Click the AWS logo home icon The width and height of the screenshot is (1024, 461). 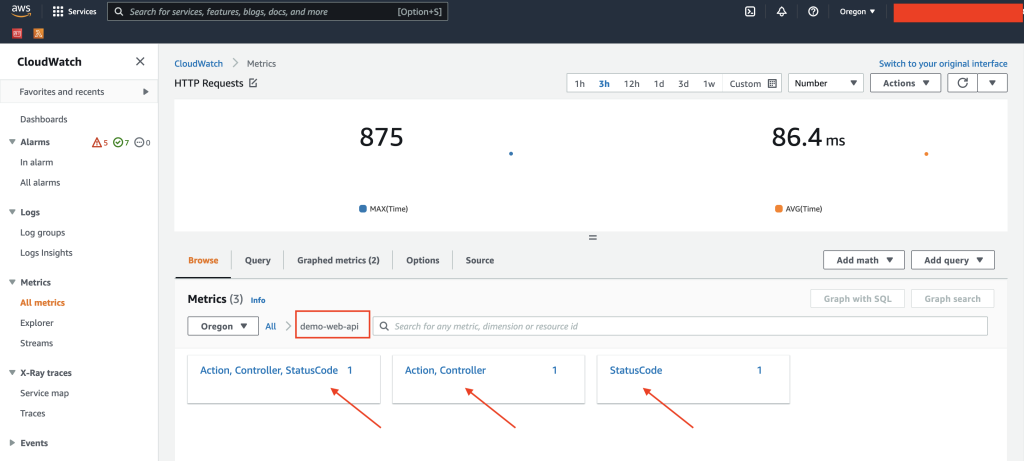(x=21, y=11)
